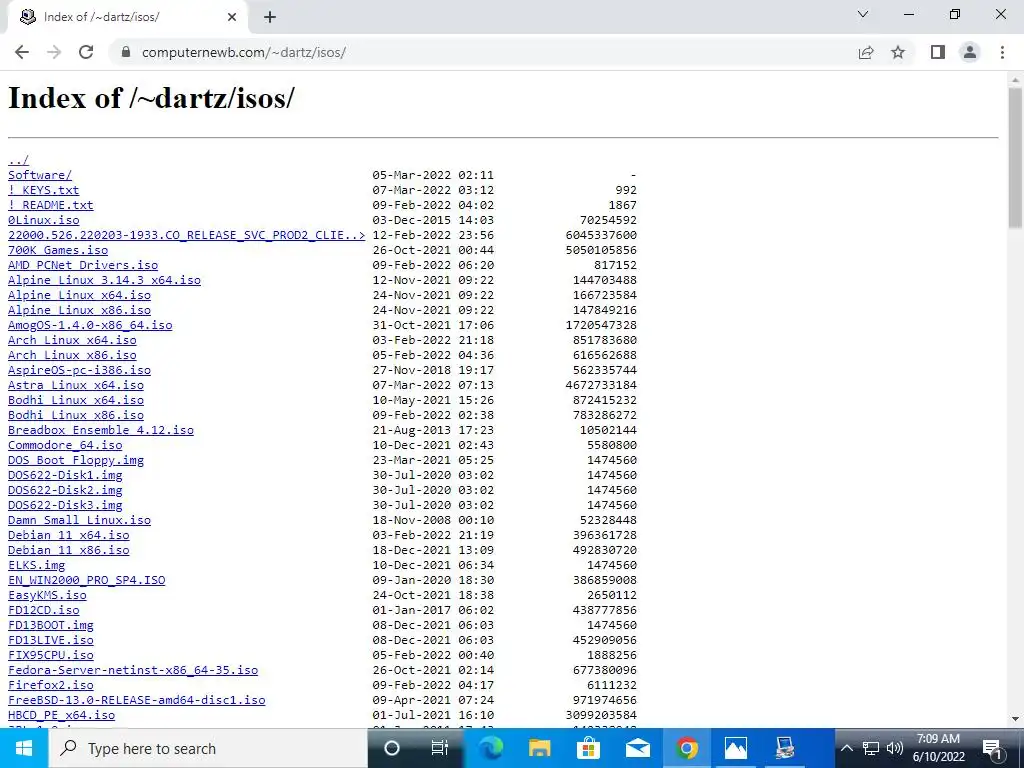This screenshot has height=768, width=1024.
Task: Open the tab search dropdown arrow
Action: pyautogui.click(x=863, y=14)
